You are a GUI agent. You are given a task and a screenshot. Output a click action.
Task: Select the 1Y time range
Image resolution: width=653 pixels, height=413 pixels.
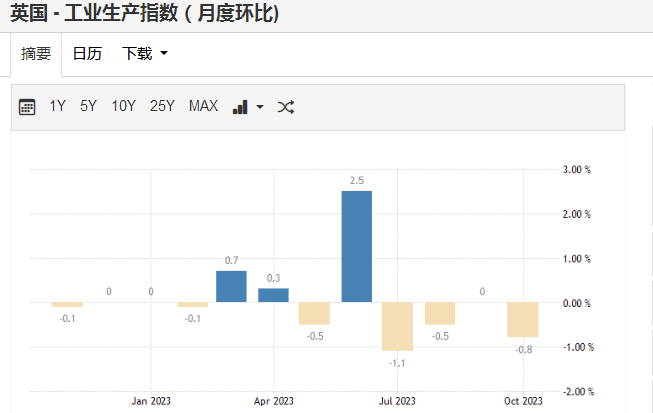(x=58, y=107)
